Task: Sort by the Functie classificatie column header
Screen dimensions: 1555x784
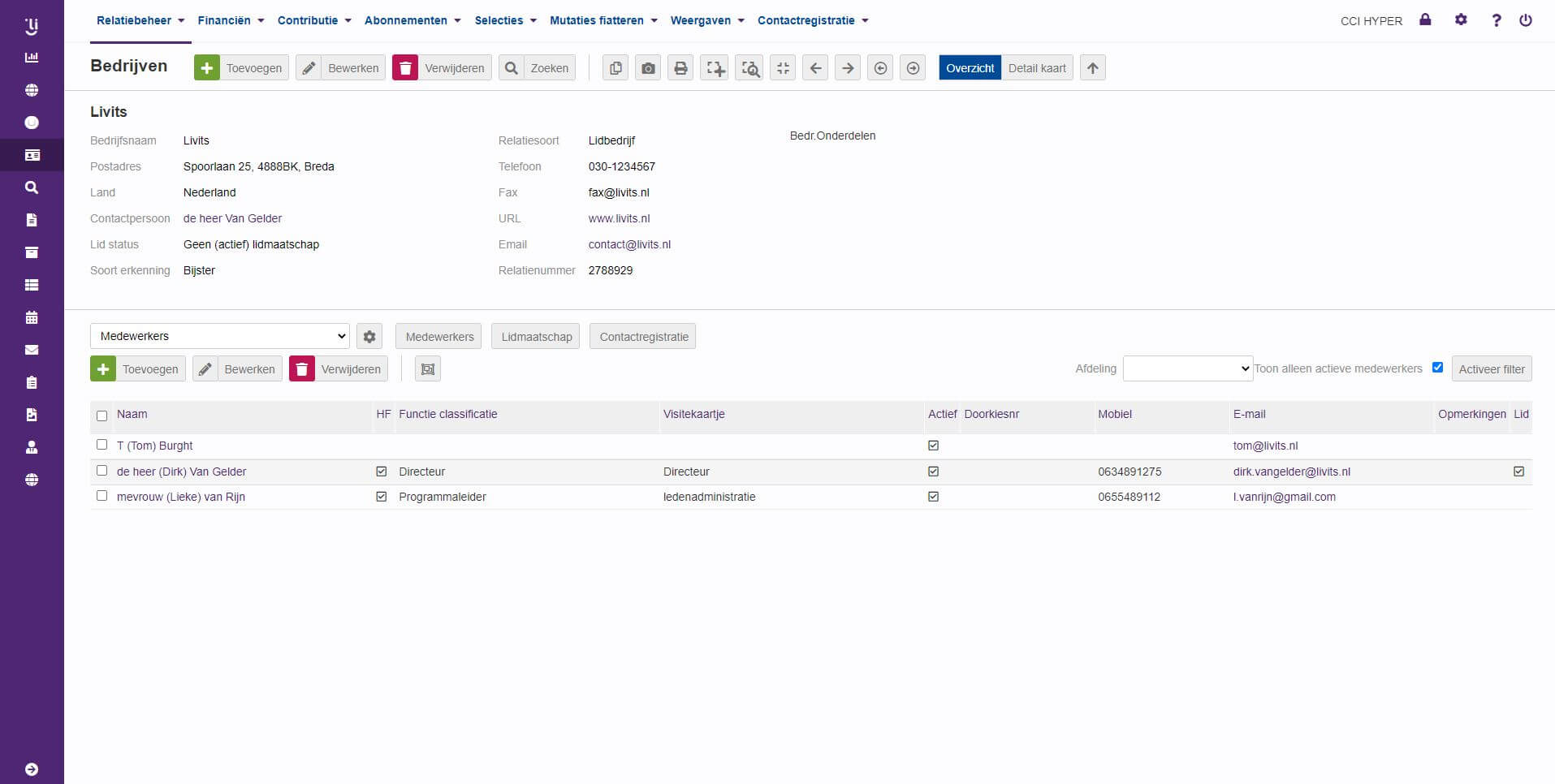Action: tap(448, 414)
